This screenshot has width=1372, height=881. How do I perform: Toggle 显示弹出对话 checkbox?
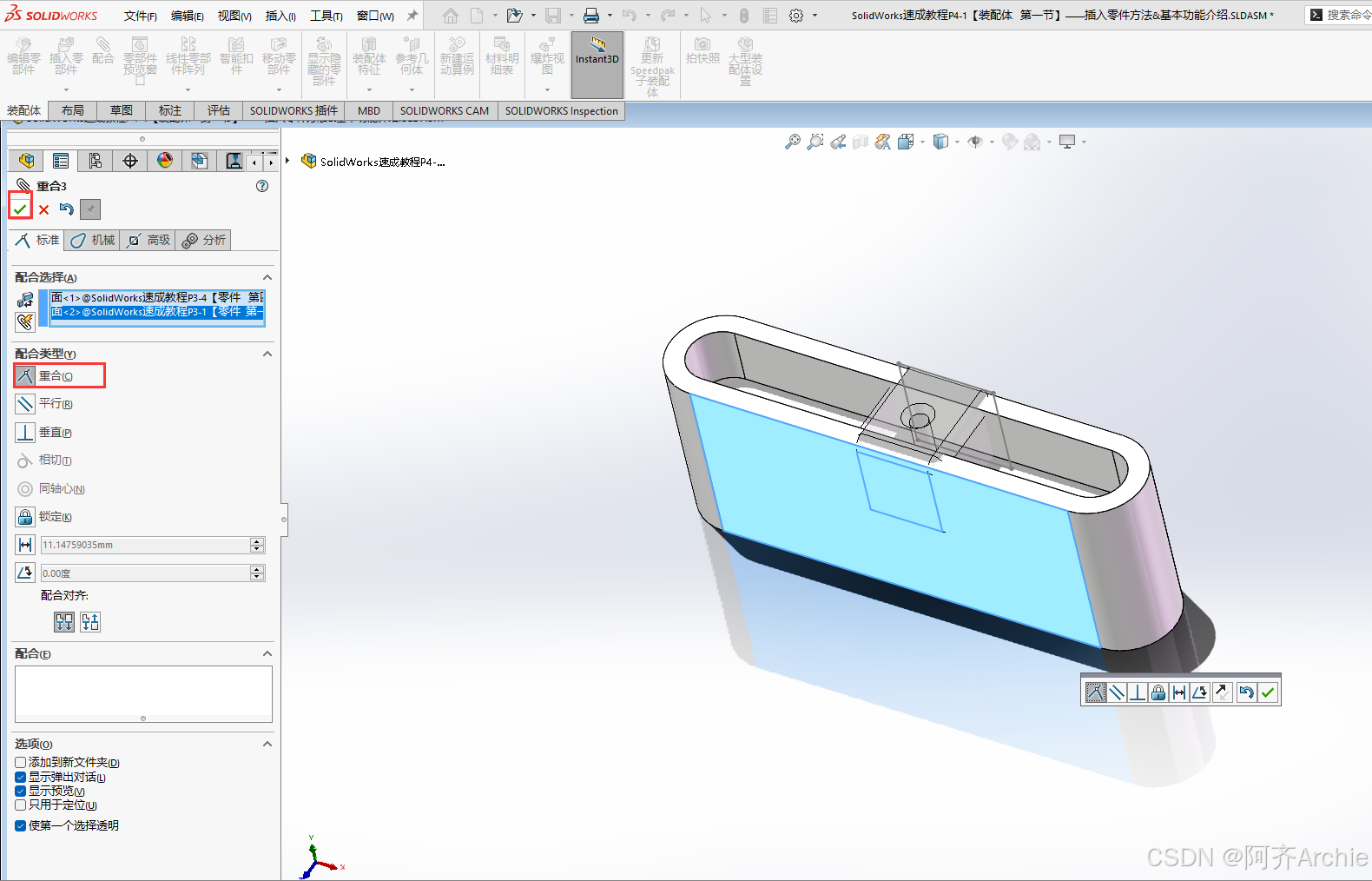point(20,777)
